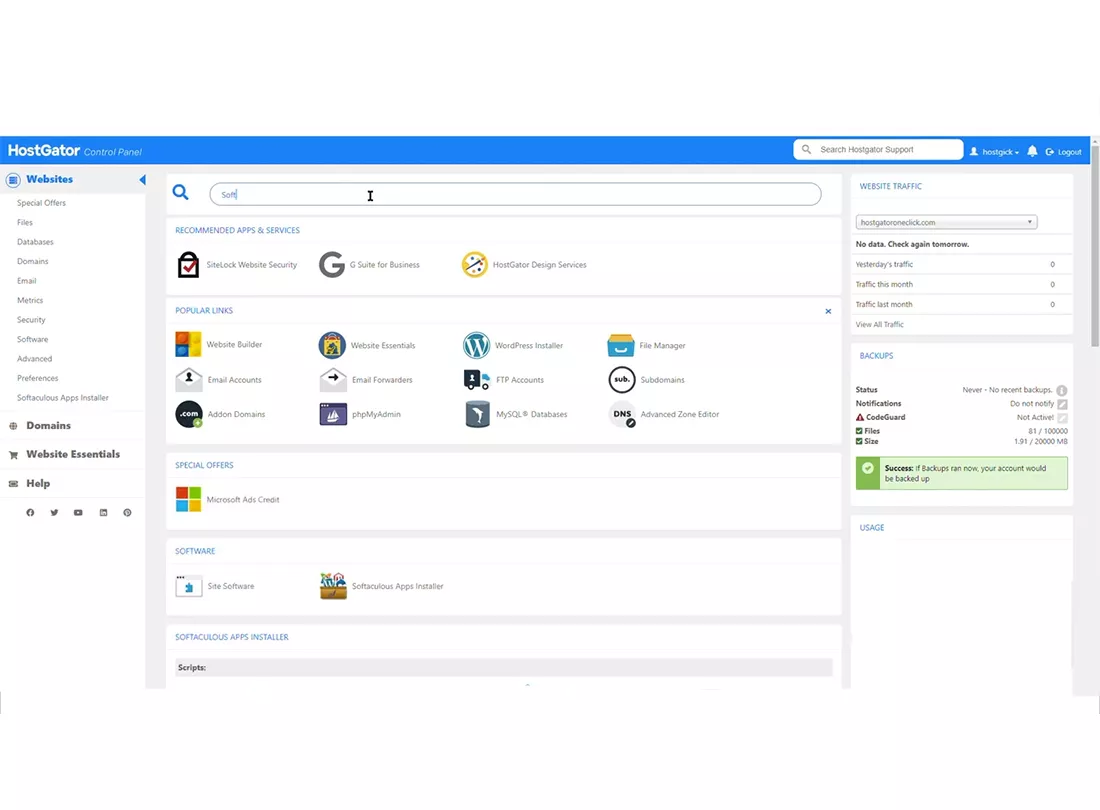Open Twitter social icon in sidebar
This screenshot has width=1100, height=810.
point(54,513)
